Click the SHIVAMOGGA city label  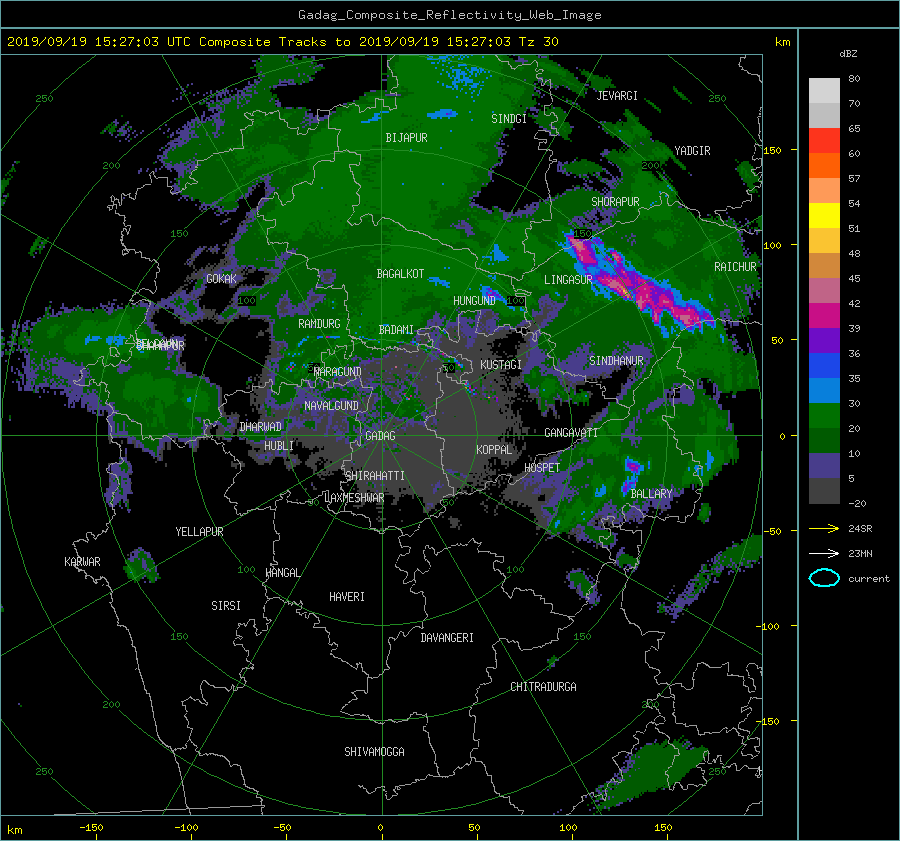tap(374, 752)
